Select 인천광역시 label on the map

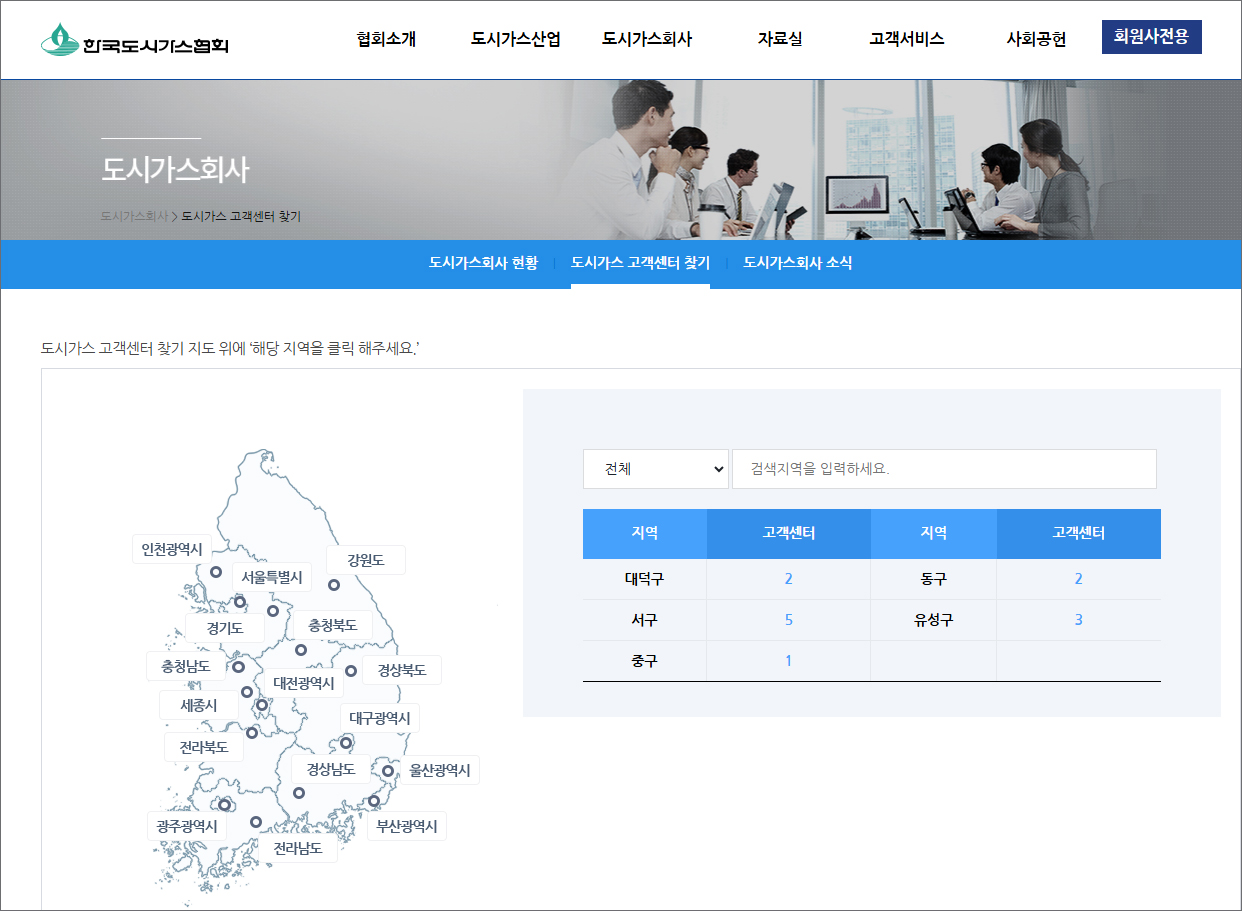point(172,549)
